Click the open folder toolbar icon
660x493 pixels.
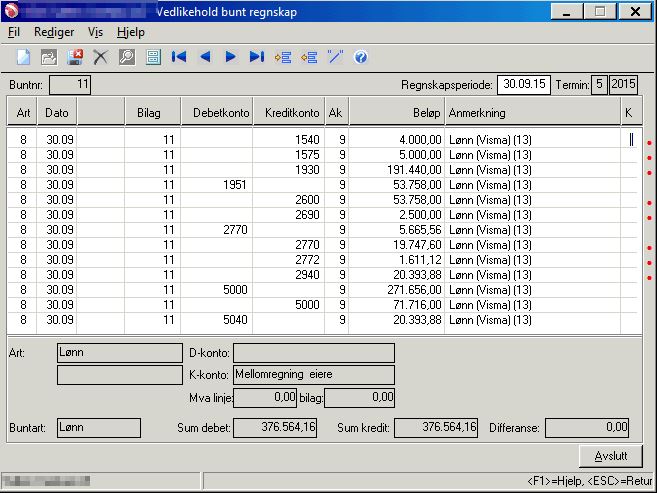pyautogui.click(x=48, y=57)
